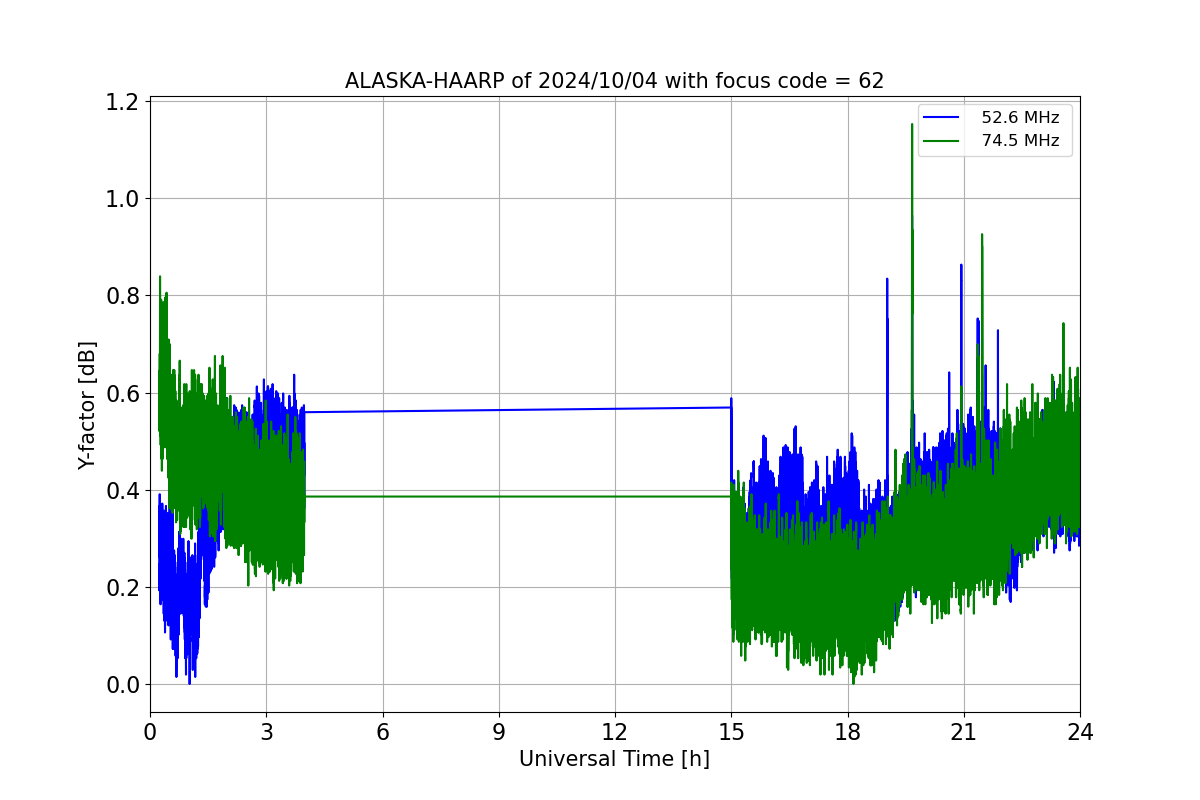Screen dimensions: 1200x800
Task: Click the x-axis tick label 0
Action: coord(150,732)
